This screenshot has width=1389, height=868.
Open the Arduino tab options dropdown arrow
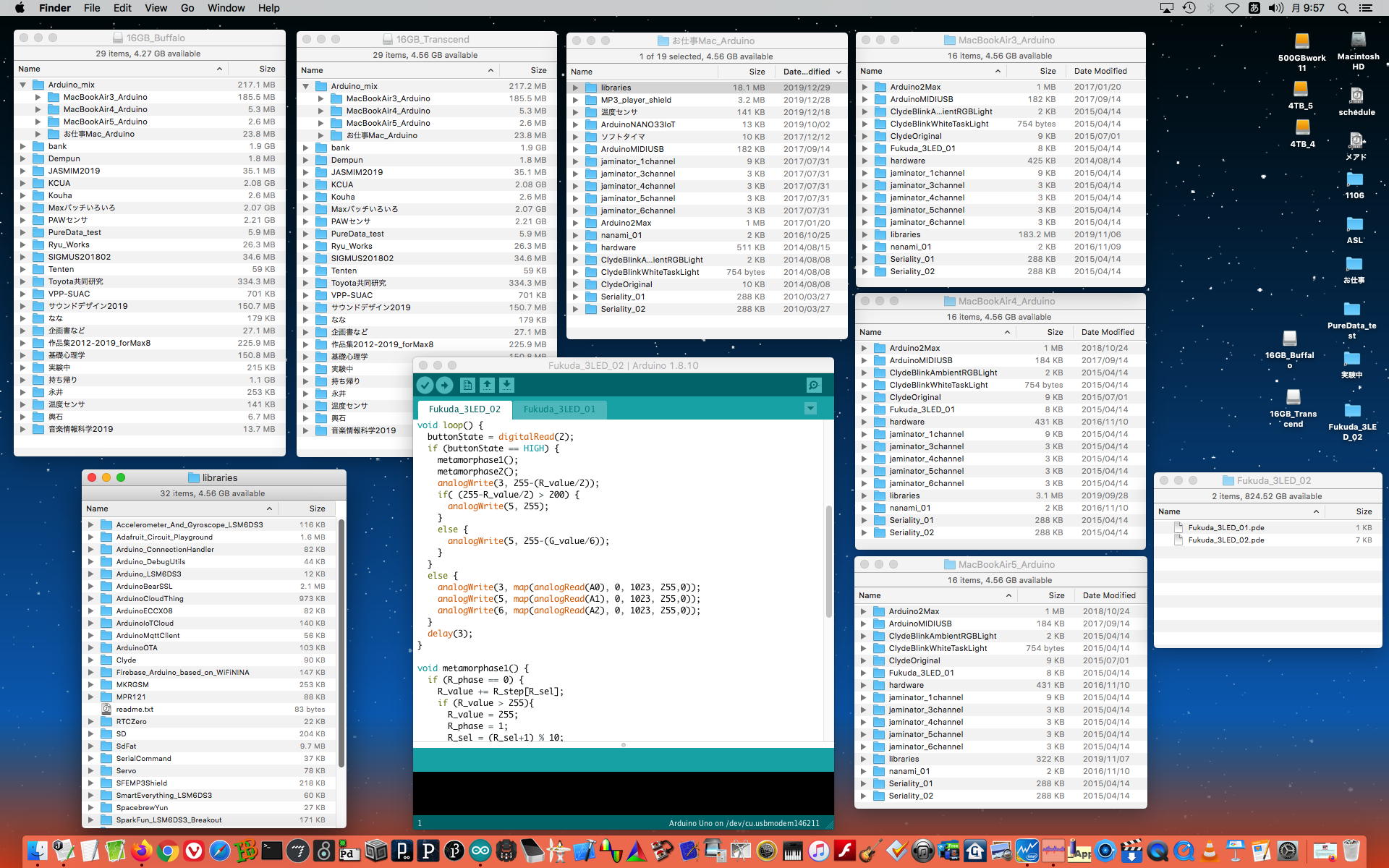point(810,409)
